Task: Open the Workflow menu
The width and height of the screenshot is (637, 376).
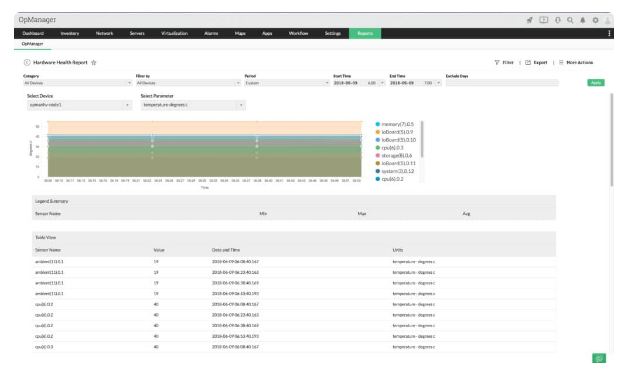Action: (298, 33)
